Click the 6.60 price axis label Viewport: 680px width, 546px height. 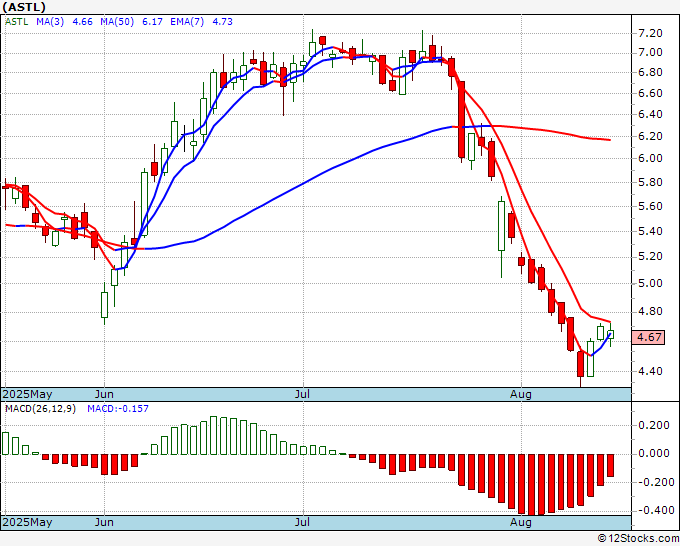[x=651, y=93]
